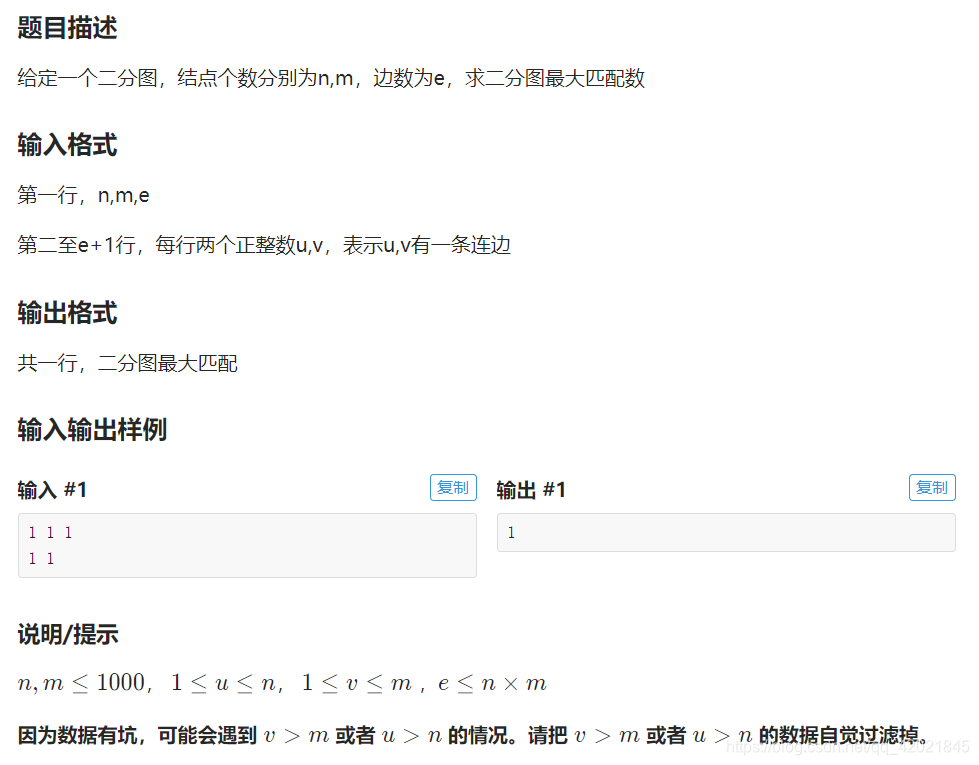This screenshot has height=765, width=979.
Task: Click the 复制 button for 输出 #1
Action: point(932,488)
